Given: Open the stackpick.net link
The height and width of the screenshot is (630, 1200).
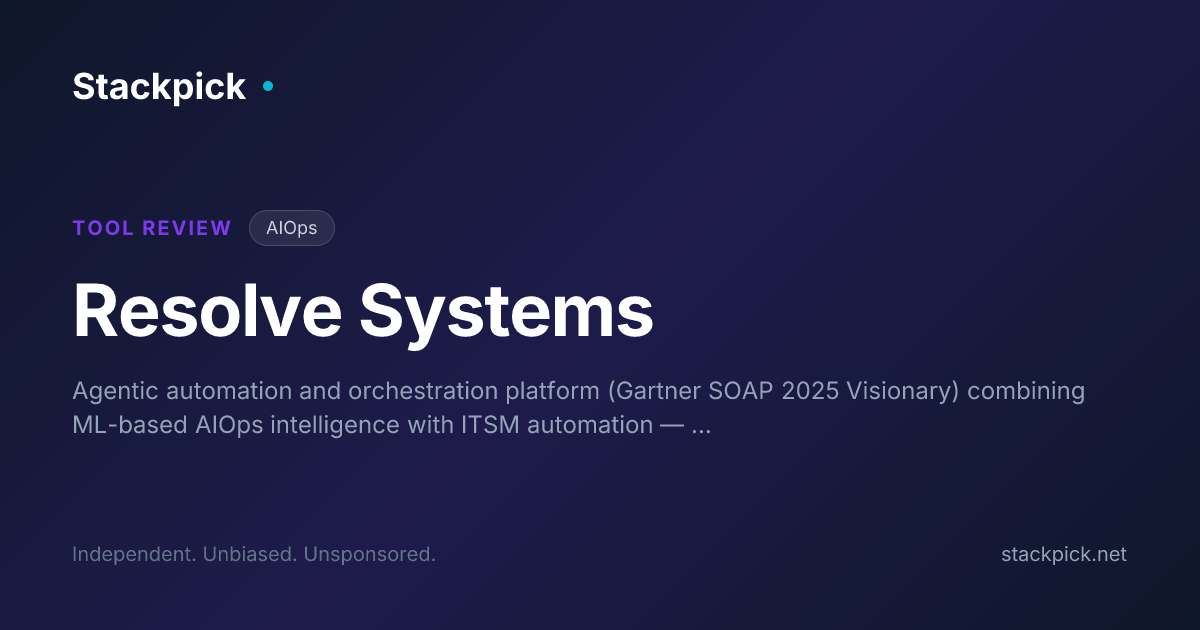Looking at the screenshot, I should tap(1064, 554).
